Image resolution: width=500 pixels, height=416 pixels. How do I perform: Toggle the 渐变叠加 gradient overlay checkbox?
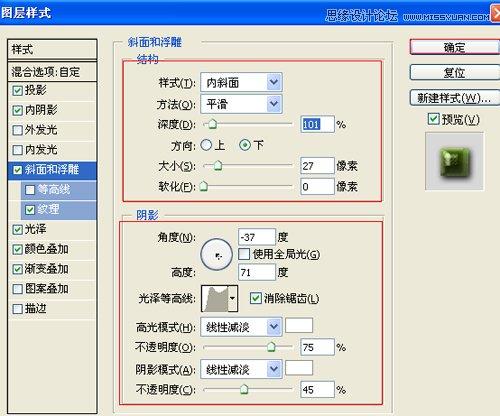point(17,269)
